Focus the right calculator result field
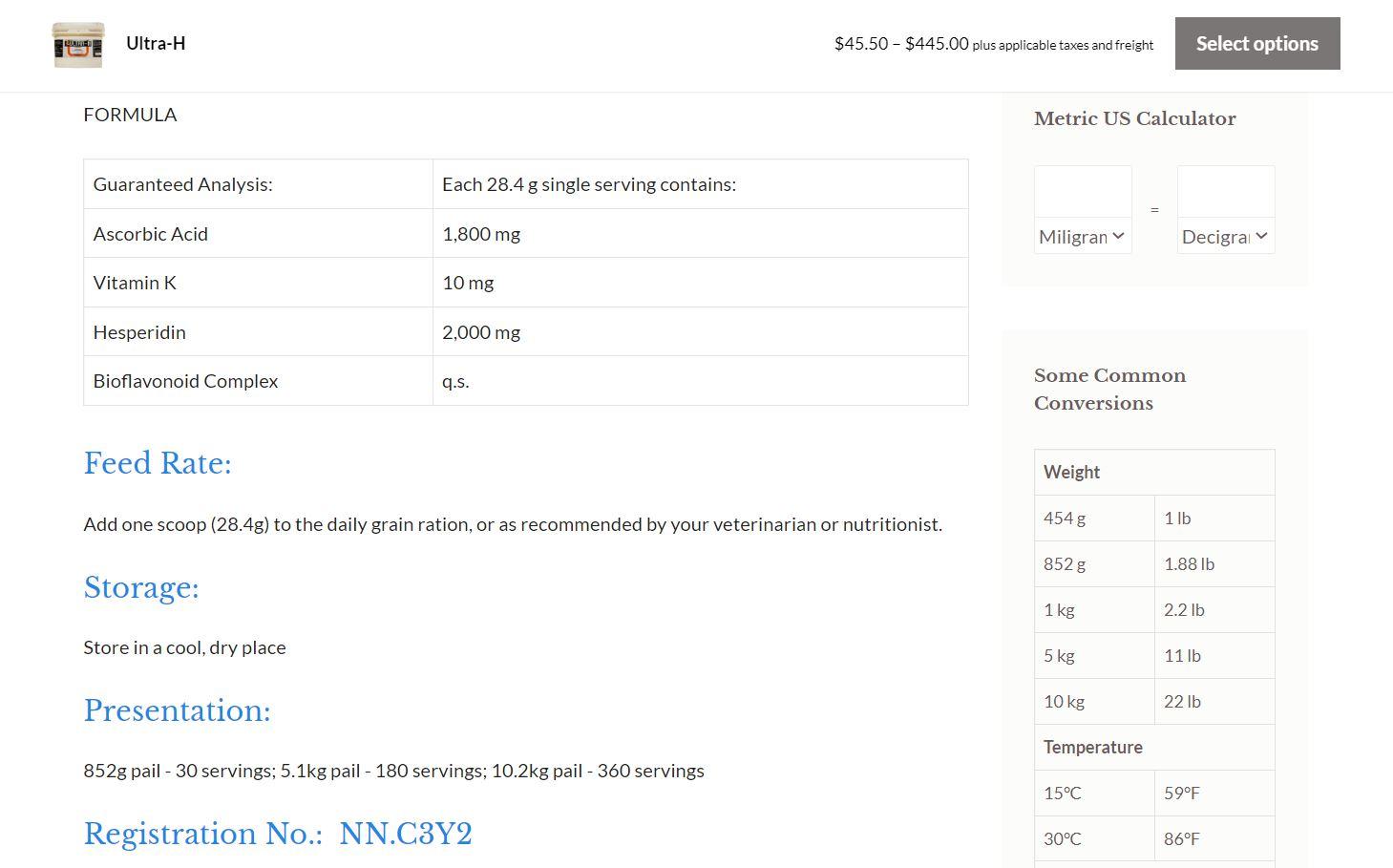 pyautogui.click(x=1225, y=192)
